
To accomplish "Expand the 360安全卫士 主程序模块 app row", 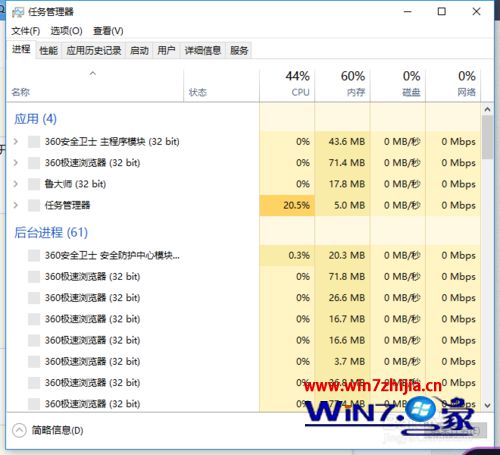I will (15, 141).
